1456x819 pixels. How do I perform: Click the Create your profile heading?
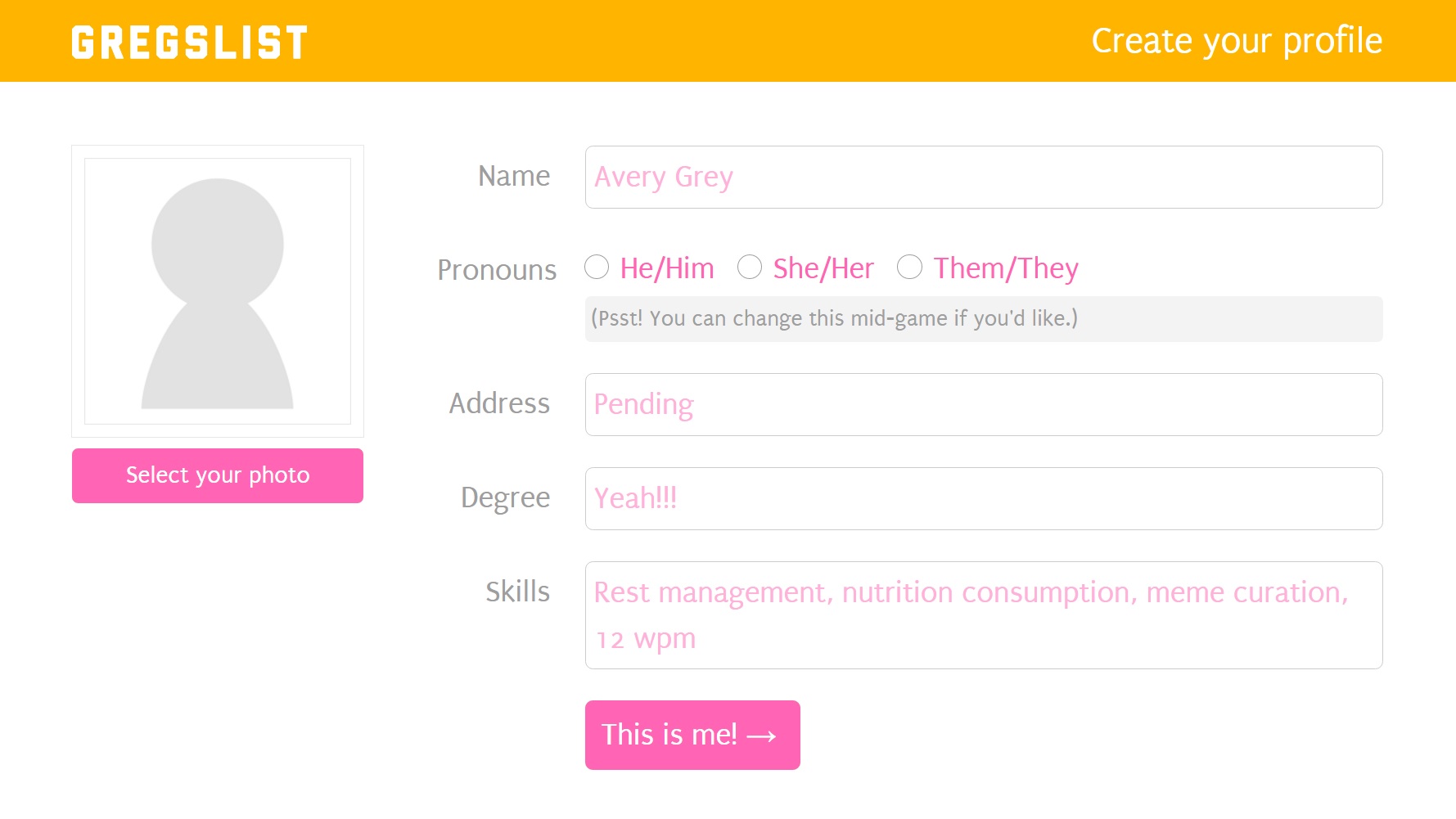click(x=1237, y=42)
